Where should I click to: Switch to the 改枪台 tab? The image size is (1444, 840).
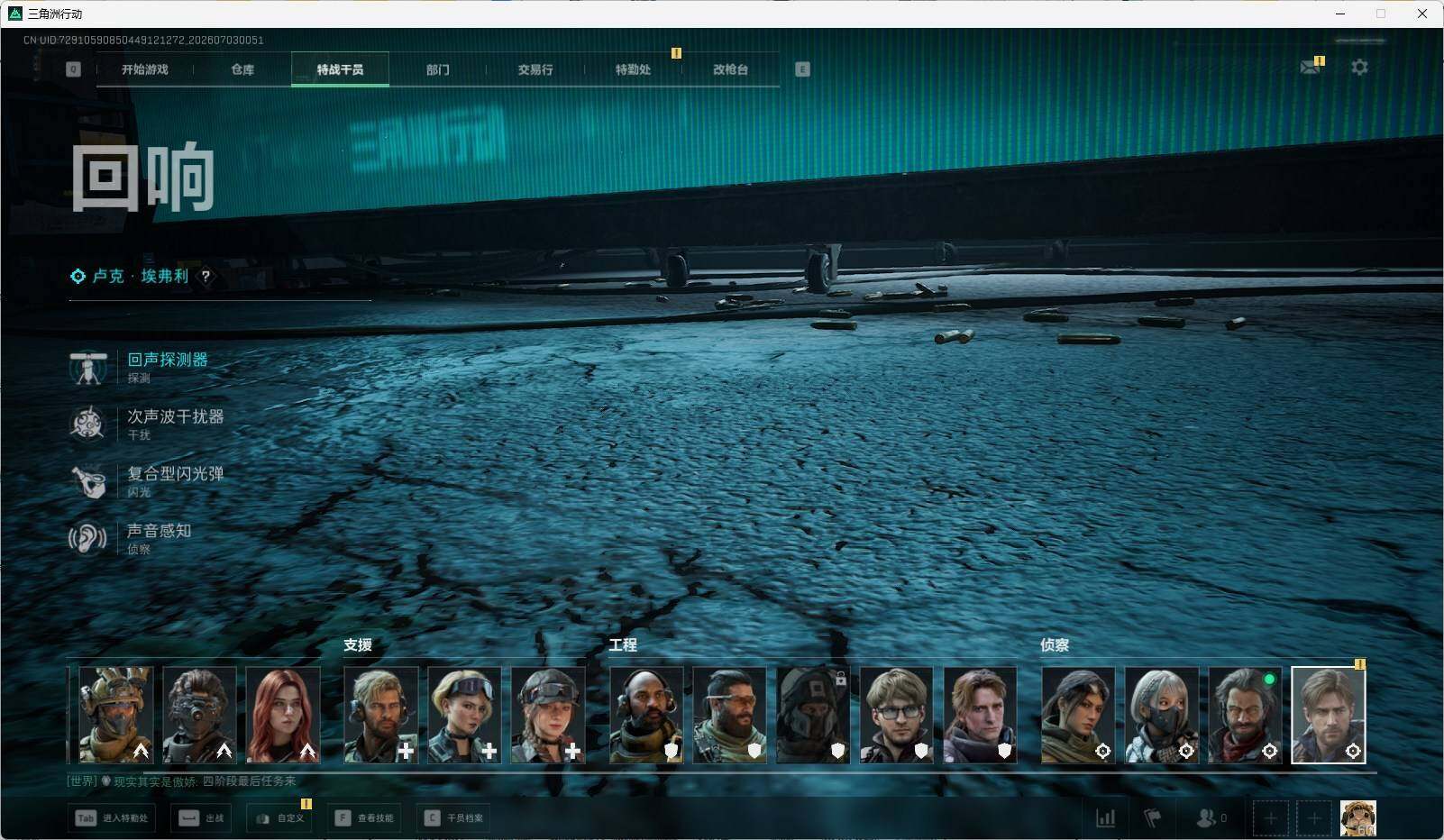tap(730, 69)
